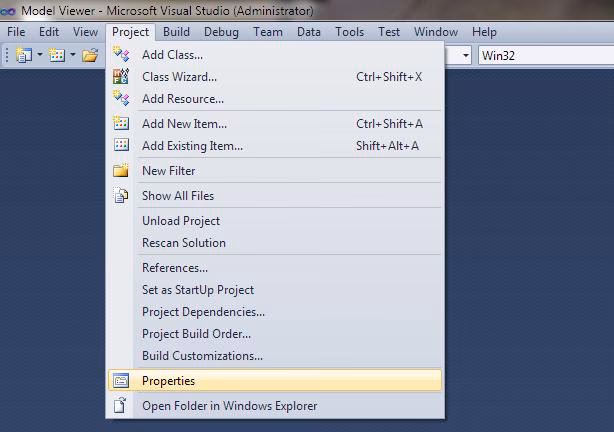Open the Debug menu

[221, 32]
